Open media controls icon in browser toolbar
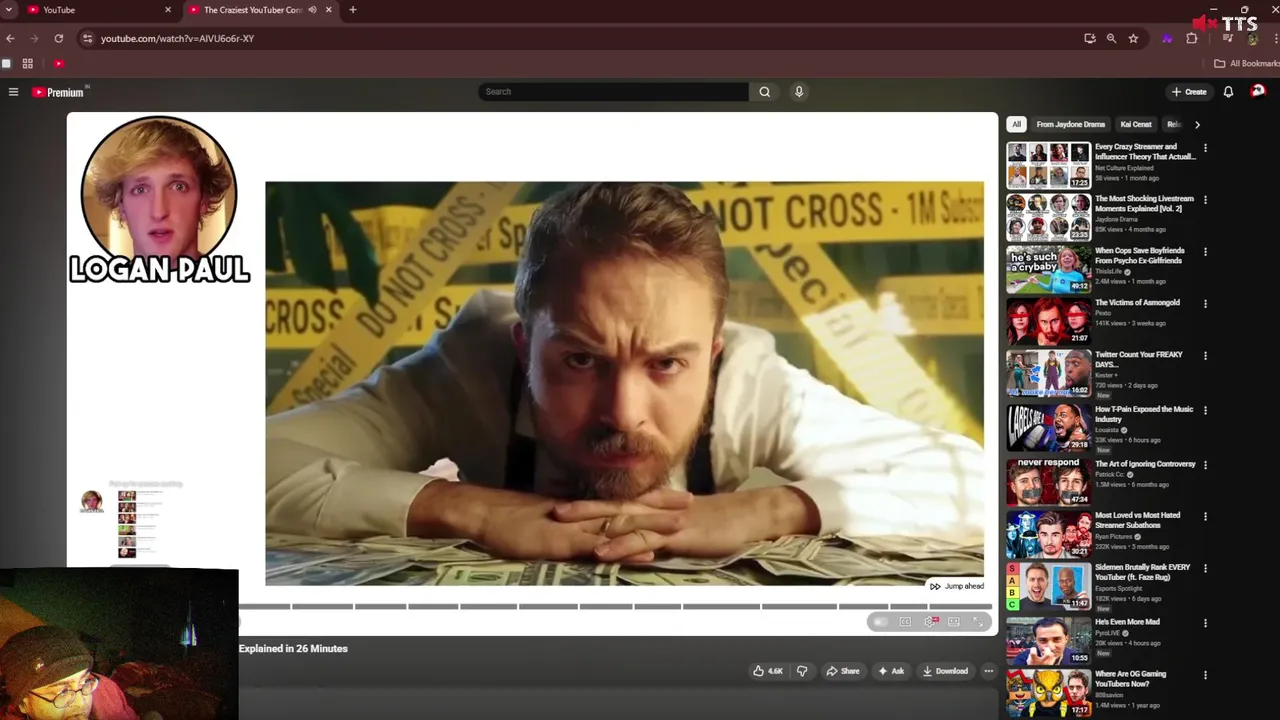The image size is (1280, 720). coord(1228,38)
